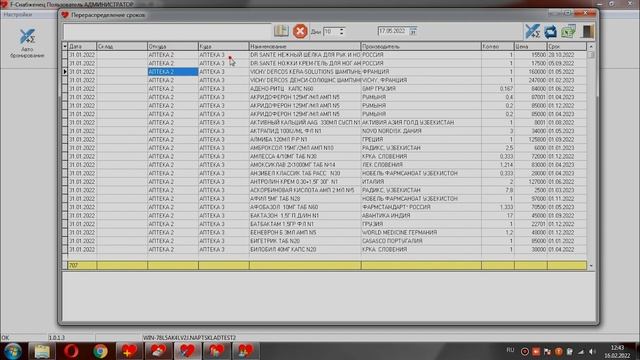This screenshot has height=360, width=640.
Task: Sort by the Цена column header
Action: [x=530, y=46]
